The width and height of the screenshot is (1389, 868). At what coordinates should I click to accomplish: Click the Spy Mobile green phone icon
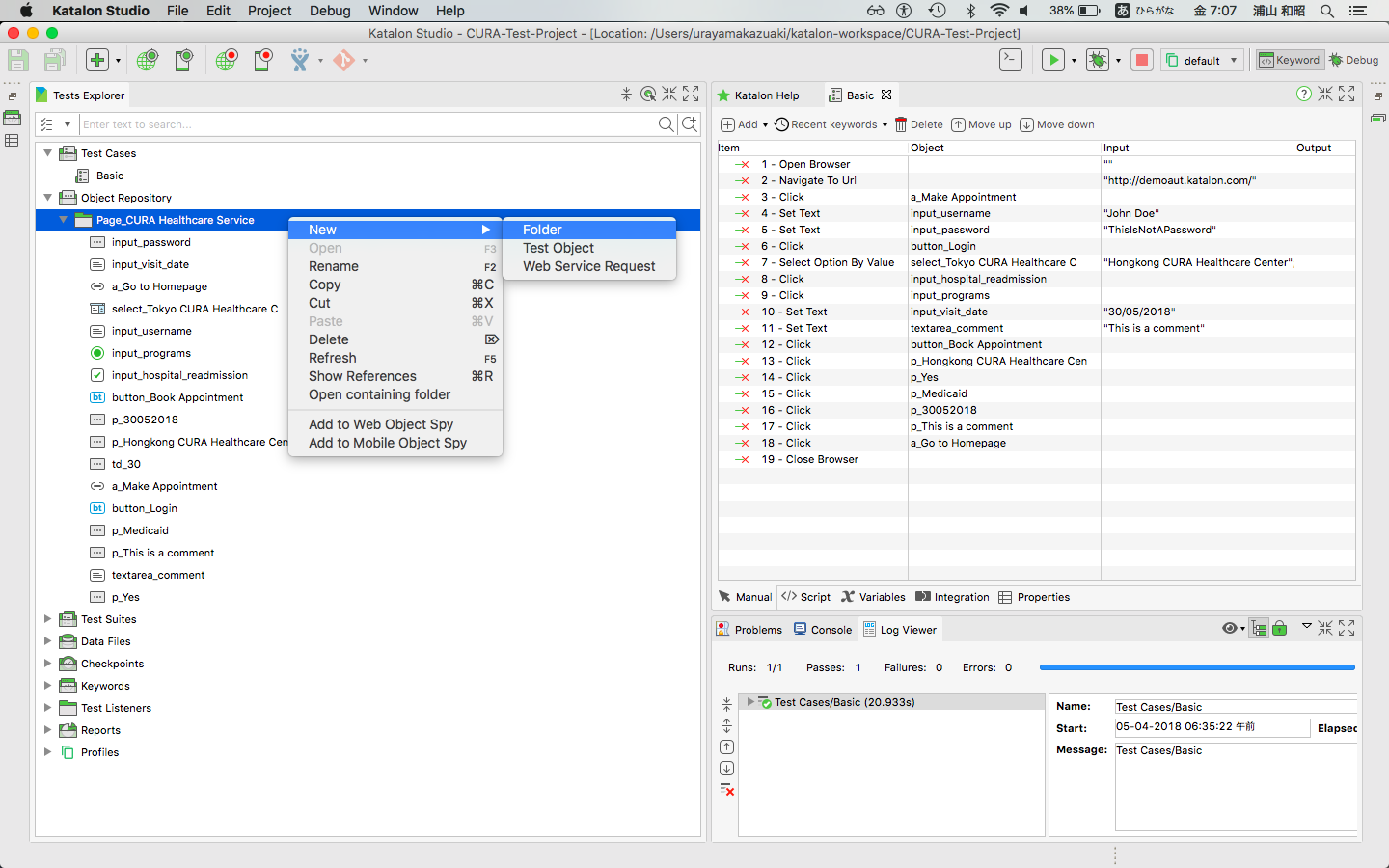coord(183,60)
